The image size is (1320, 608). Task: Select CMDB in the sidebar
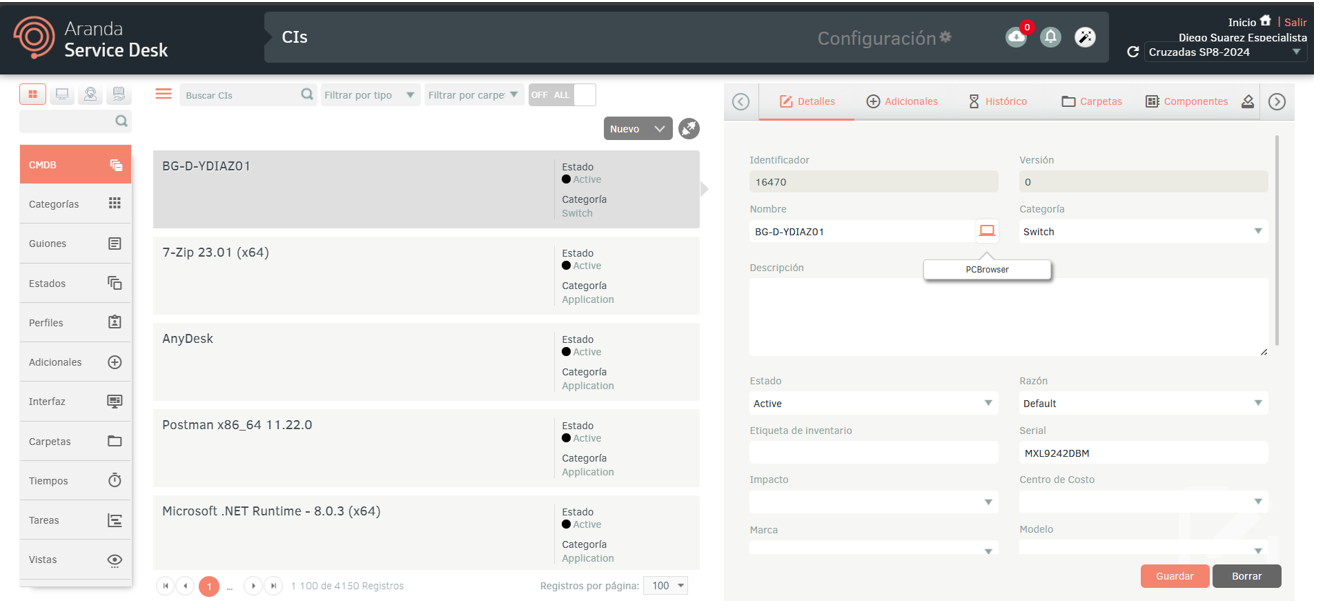[x=75, y=164]
